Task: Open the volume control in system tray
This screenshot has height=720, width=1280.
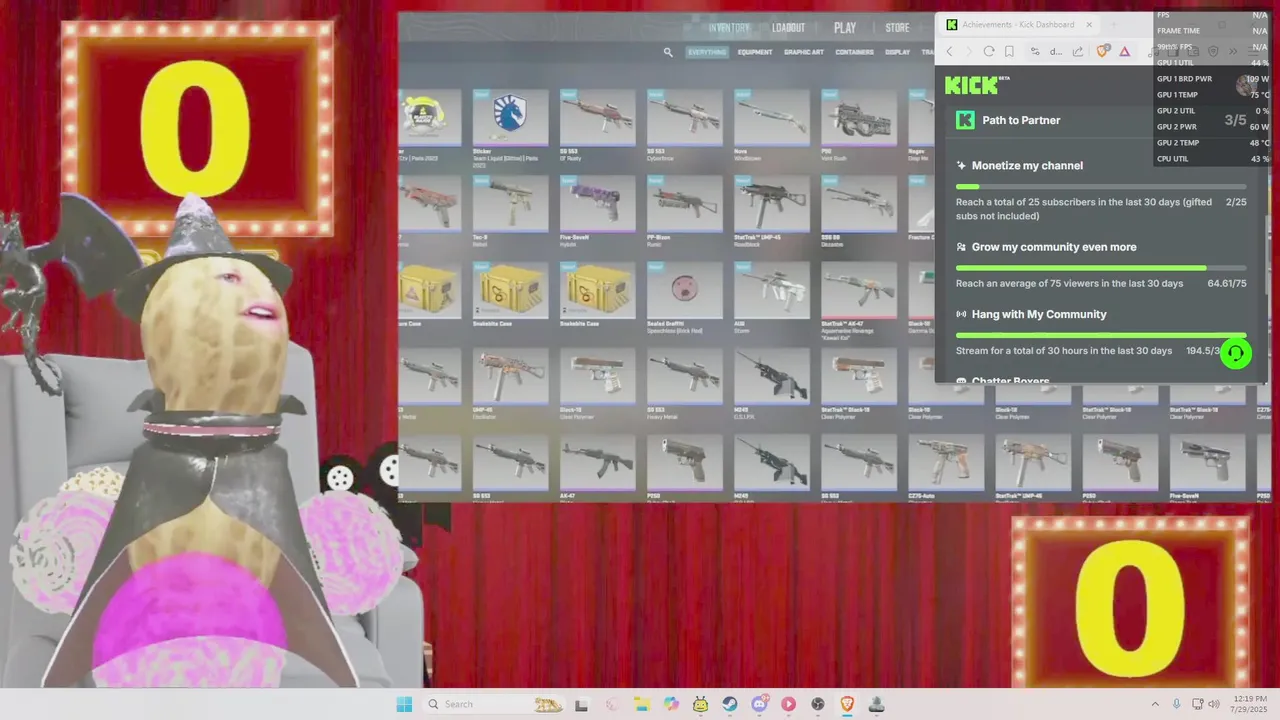Action: [x=1213, y=704]
